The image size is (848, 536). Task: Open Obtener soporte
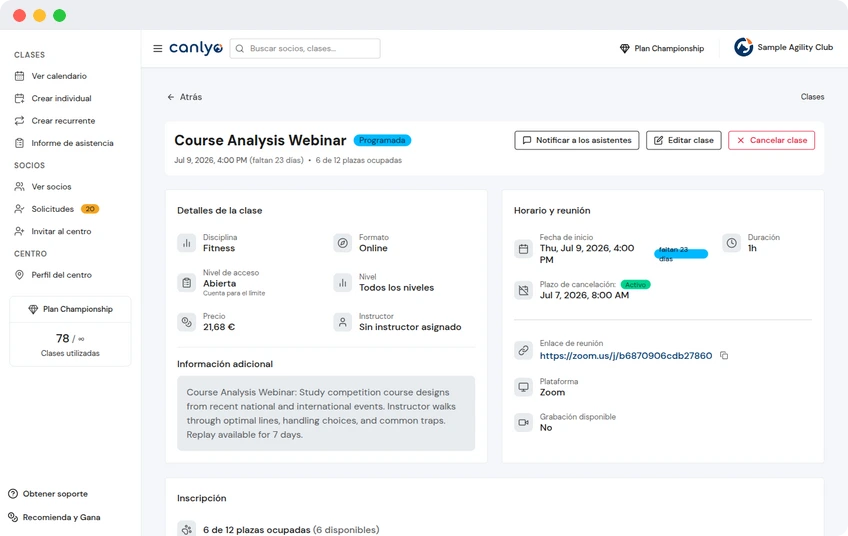(55, 494)
